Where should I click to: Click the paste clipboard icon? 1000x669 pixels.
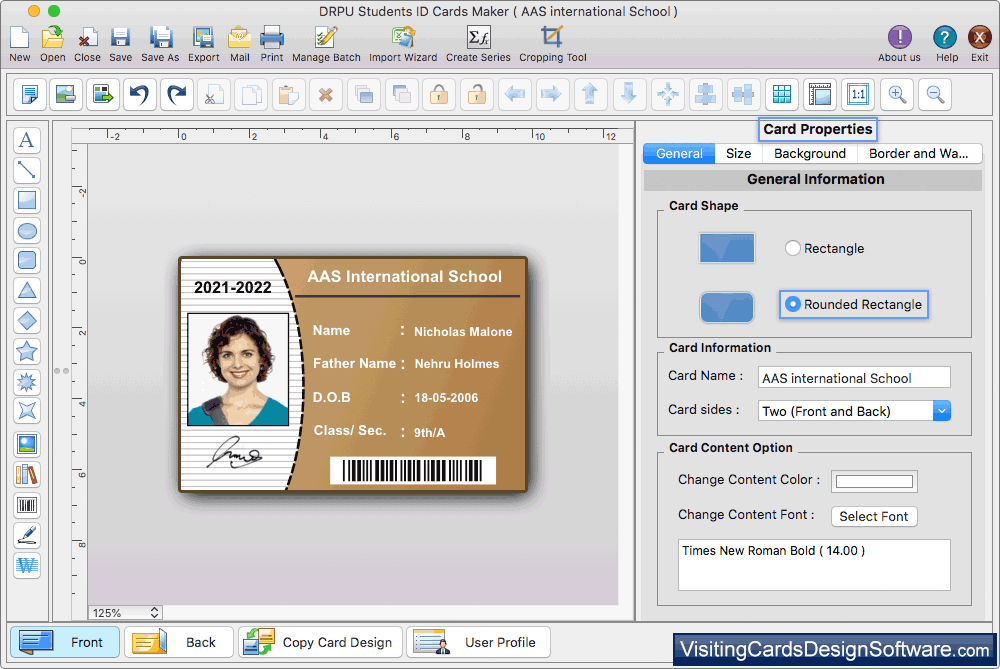(x=288, y=94)
